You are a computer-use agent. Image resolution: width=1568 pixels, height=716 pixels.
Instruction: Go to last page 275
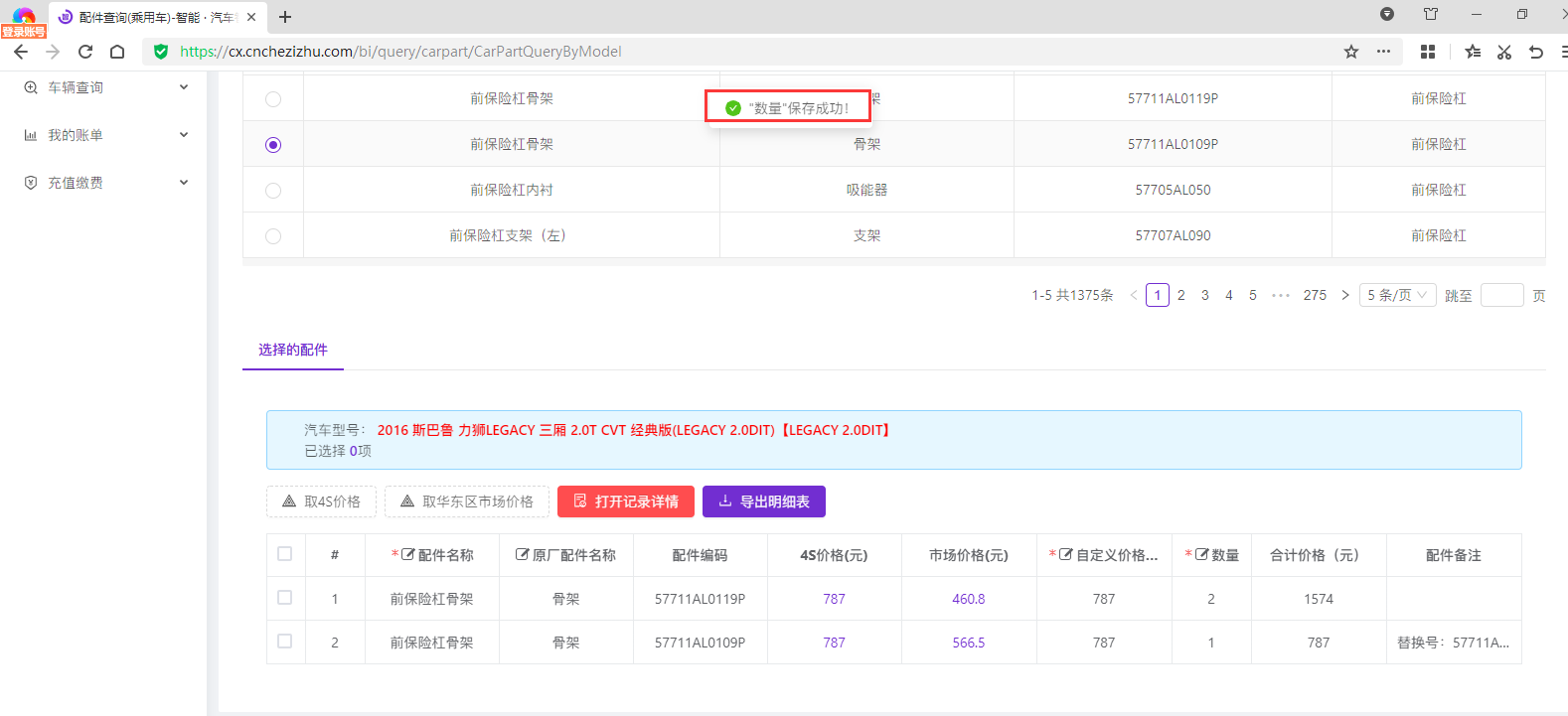tap(1315, 295)
